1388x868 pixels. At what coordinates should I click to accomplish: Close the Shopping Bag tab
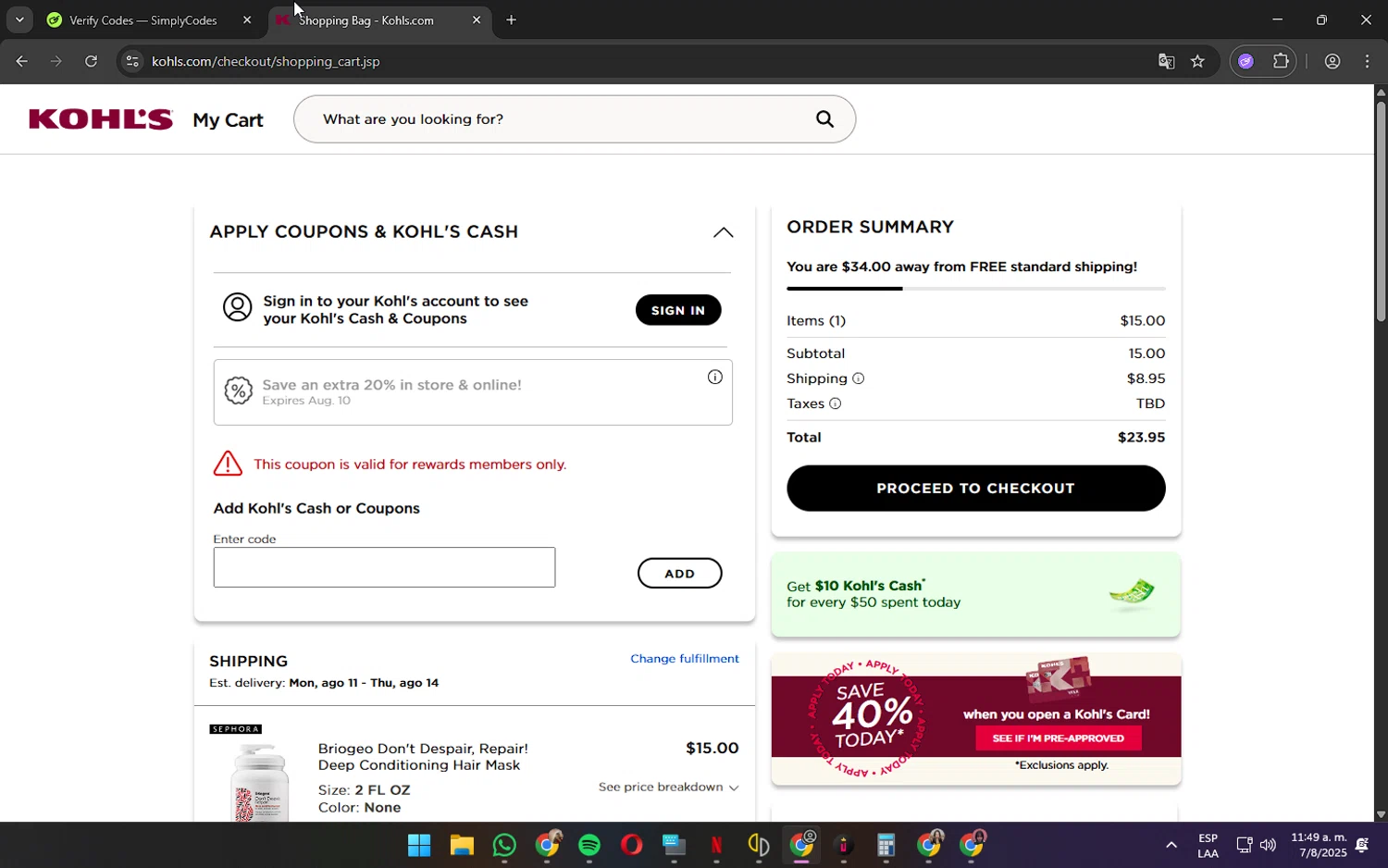point(477,19)
